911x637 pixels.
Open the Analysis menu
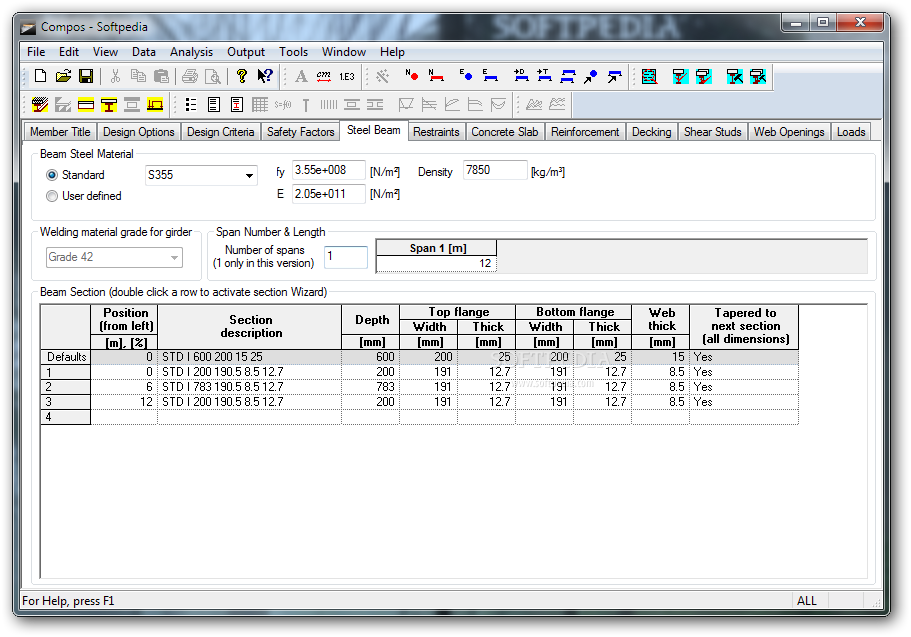point(191,52)
